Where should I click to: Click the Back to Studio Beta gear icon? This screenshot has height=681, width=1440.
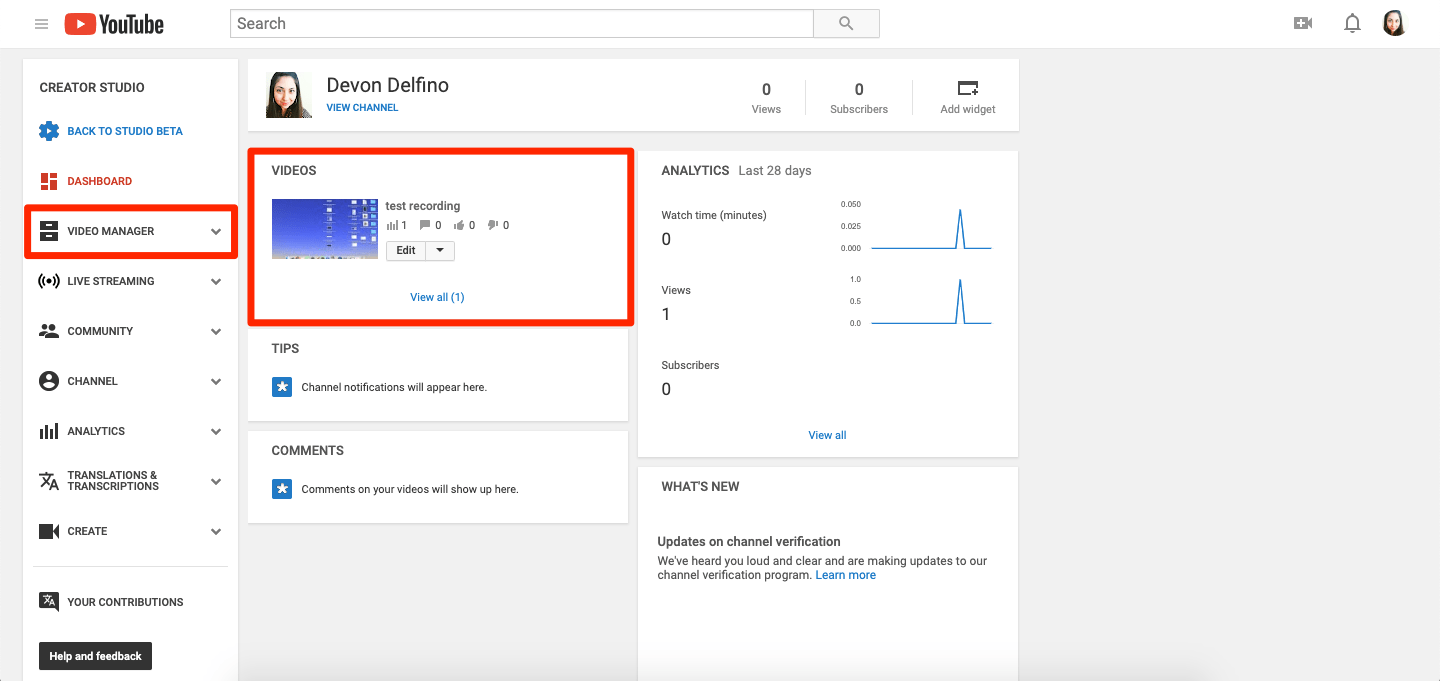click(x=49, y=131)
